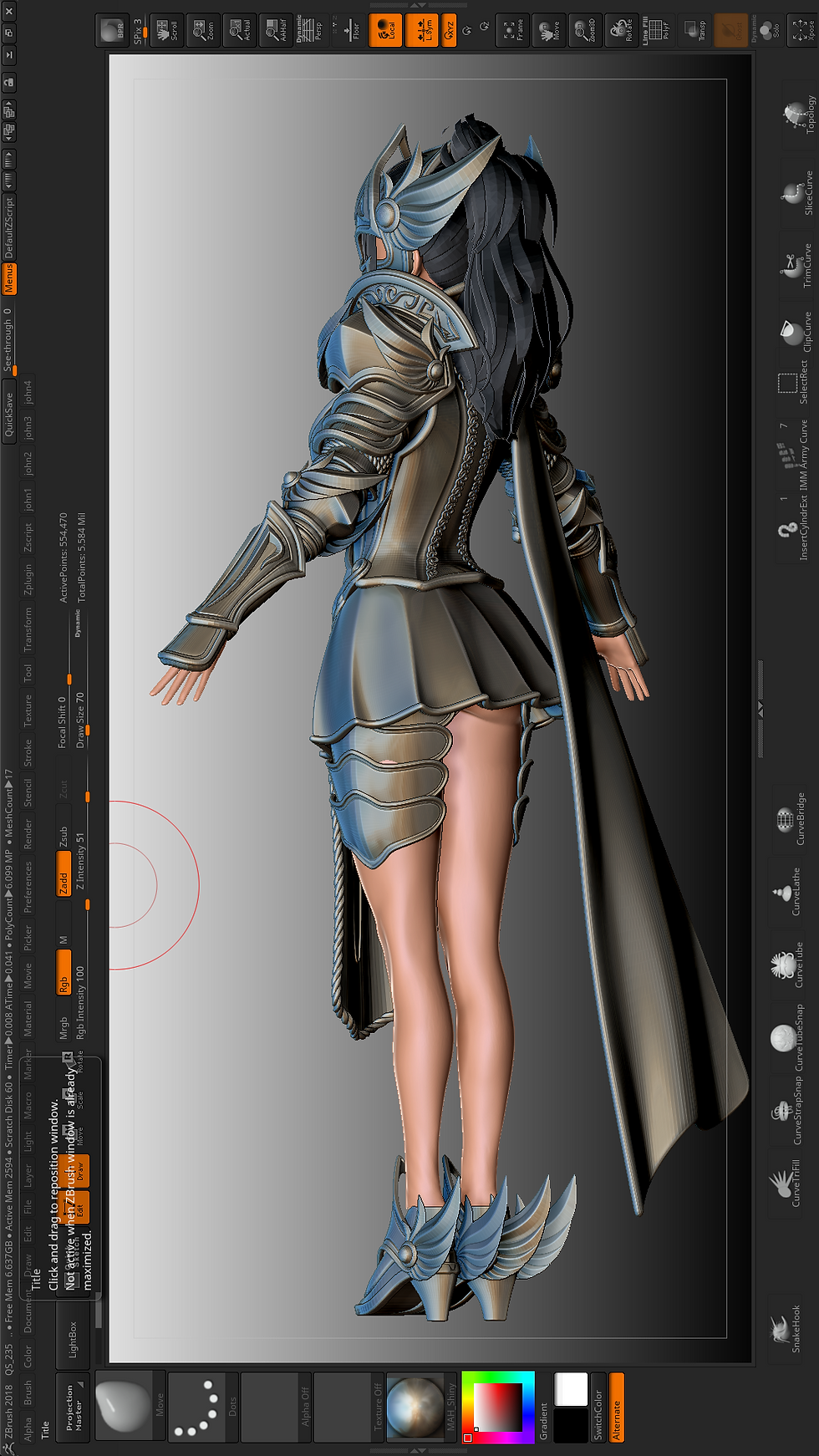Select the SelectRect brush

pos(794,382)
